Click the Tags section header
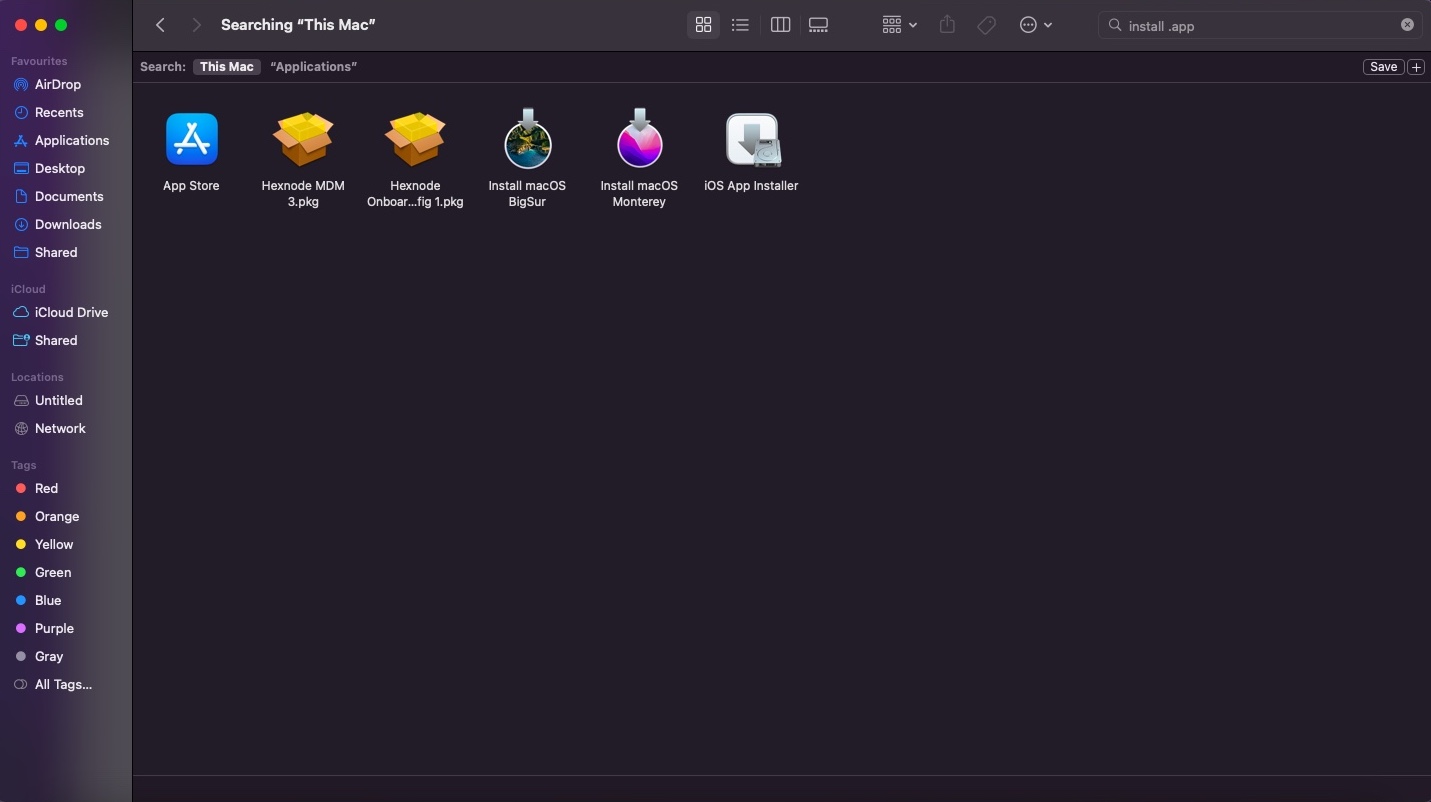This screenshot has width=1431, height=802. 24,465
